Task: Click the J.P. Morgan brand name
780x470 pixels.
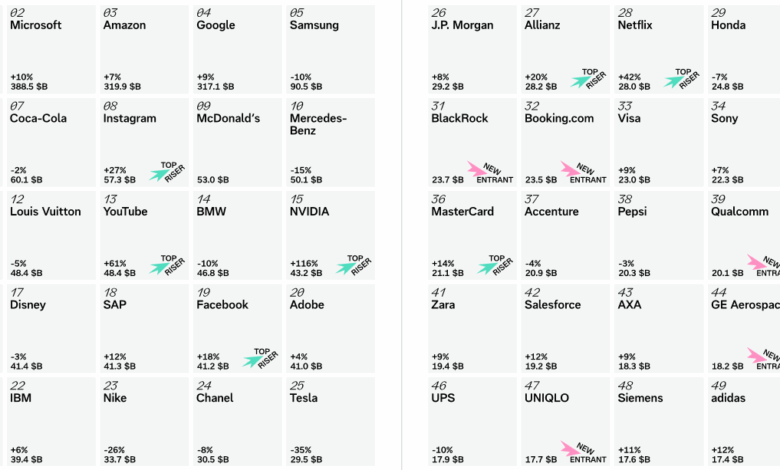Action: coord(461,25)
